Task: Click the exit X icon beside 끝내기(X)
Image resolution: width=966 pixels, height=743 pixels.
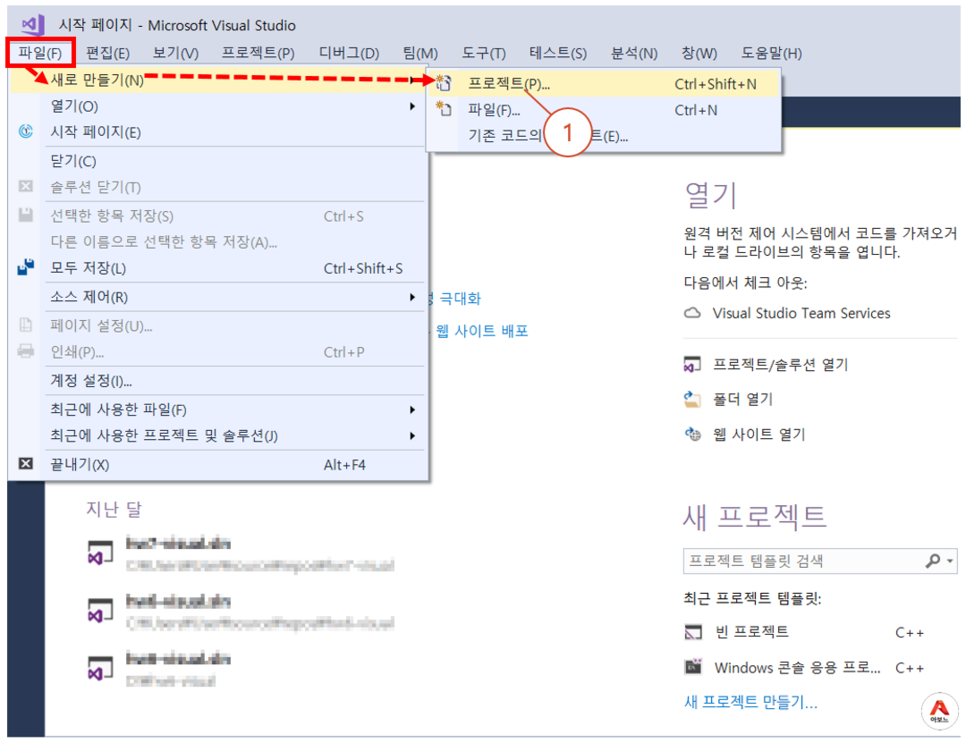Action: click(25, 463)
